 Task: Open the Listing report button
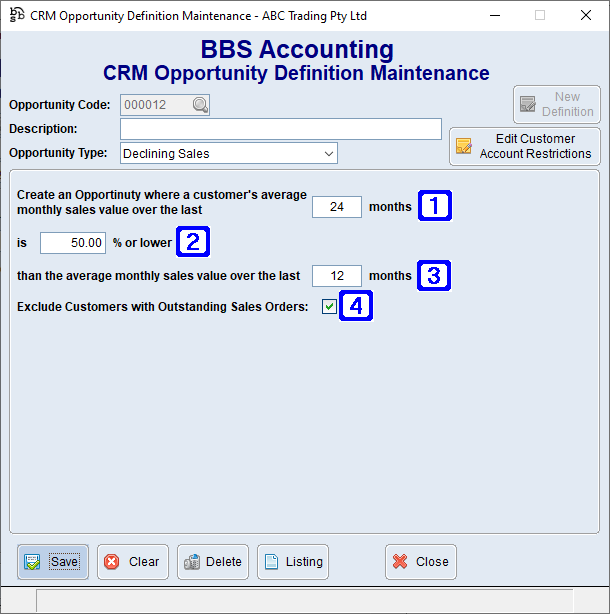[x=292, y=562]
